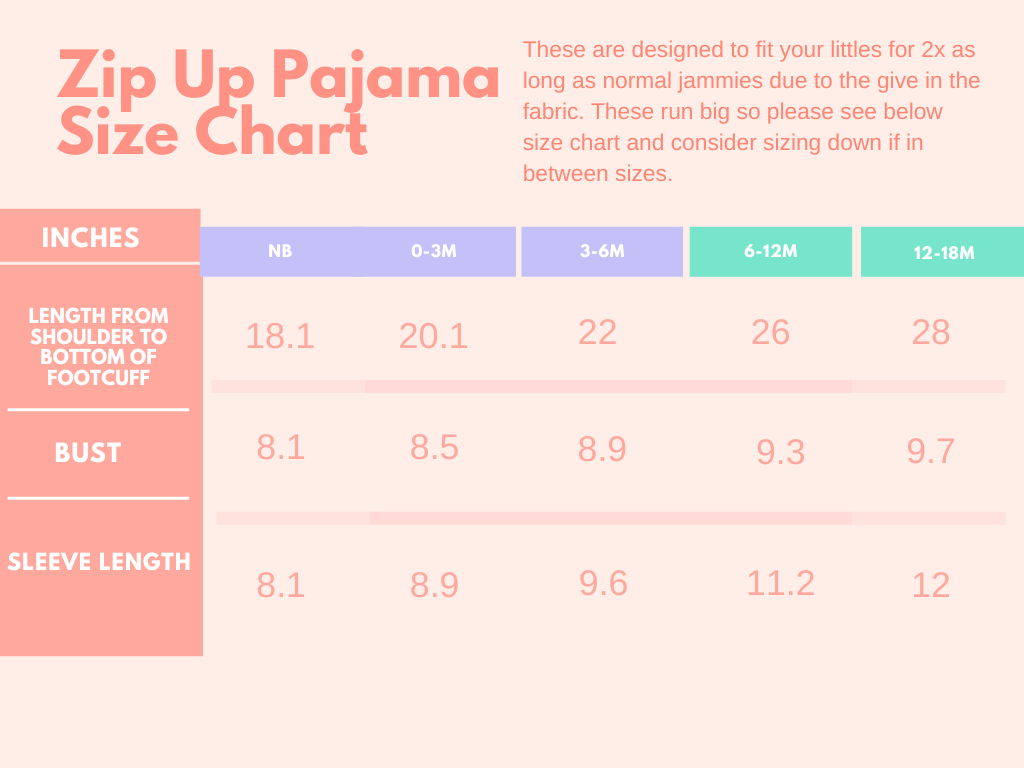Click the 9.3 bust value for 6-12M
Viewport: 1024px width, 768px height.
tap(780, 452)
